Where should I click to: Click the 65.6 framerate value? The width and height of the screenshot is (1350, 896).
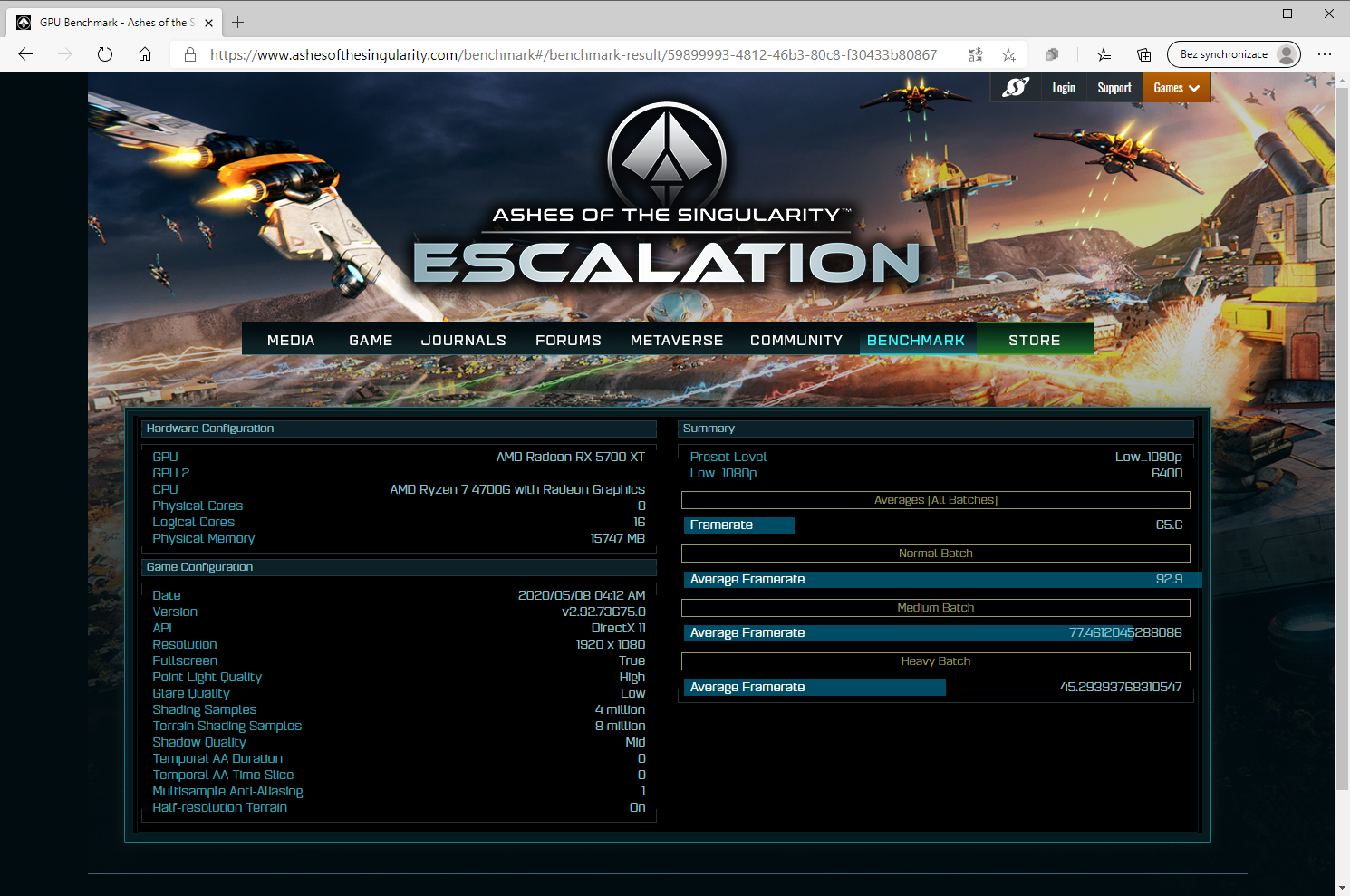[1169, 525]
